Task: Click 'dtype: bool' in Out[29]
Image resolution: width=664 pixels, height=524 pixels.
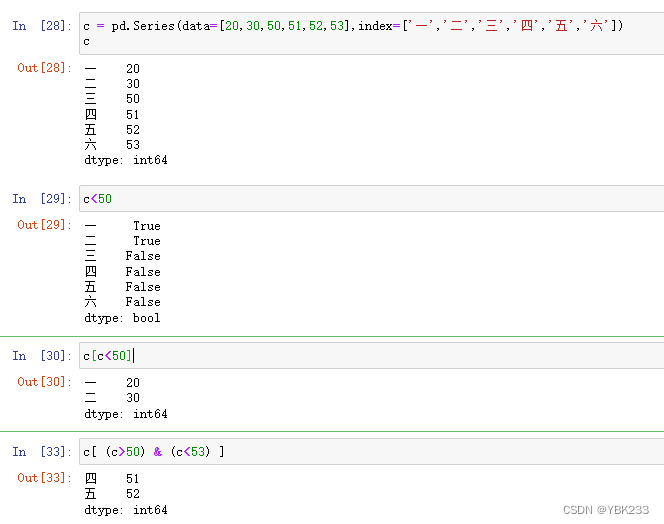Action: pos(122,318)
